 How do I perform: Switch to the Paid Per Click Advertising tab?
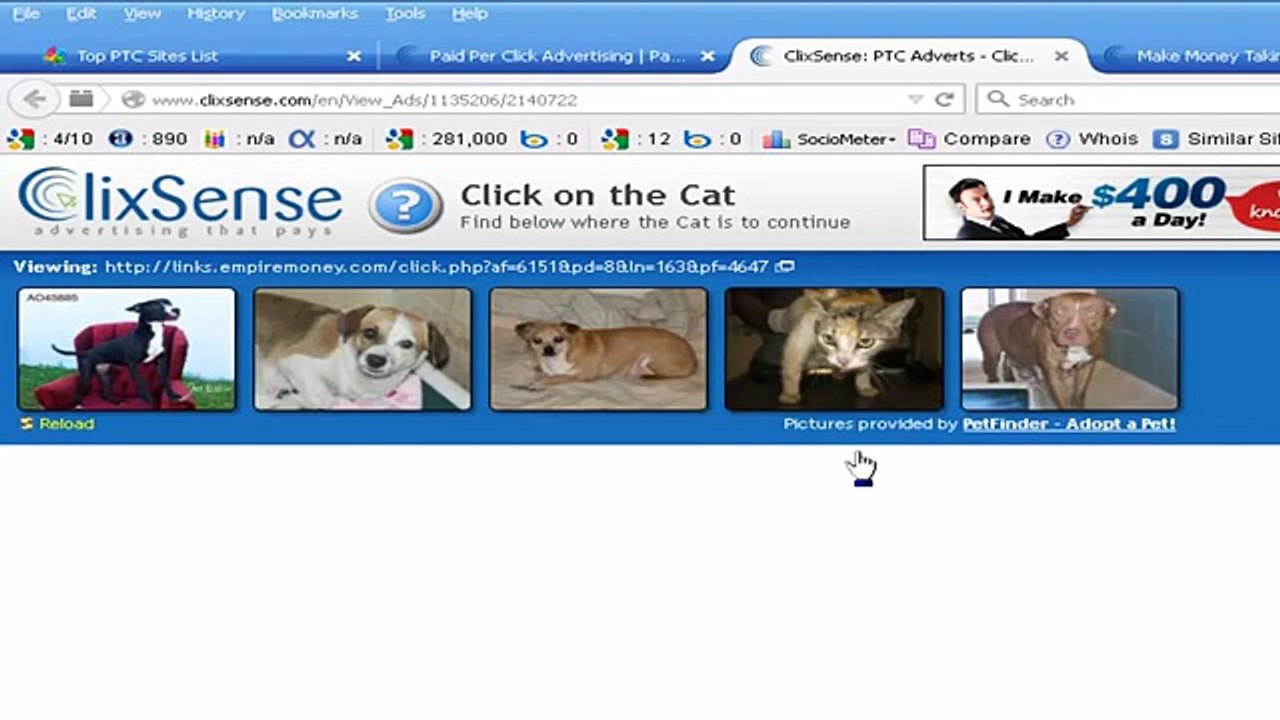(x=555, y=56)
